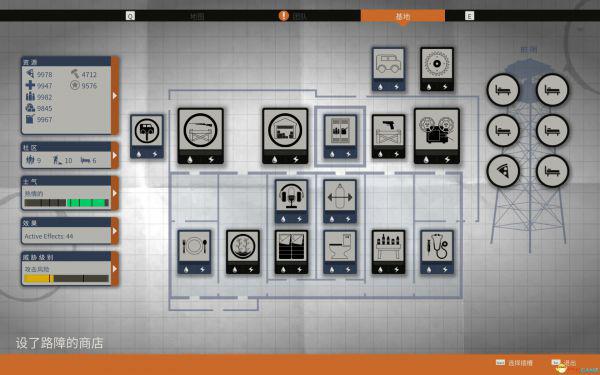Select the garden plants facility tile

coord(243,252)
